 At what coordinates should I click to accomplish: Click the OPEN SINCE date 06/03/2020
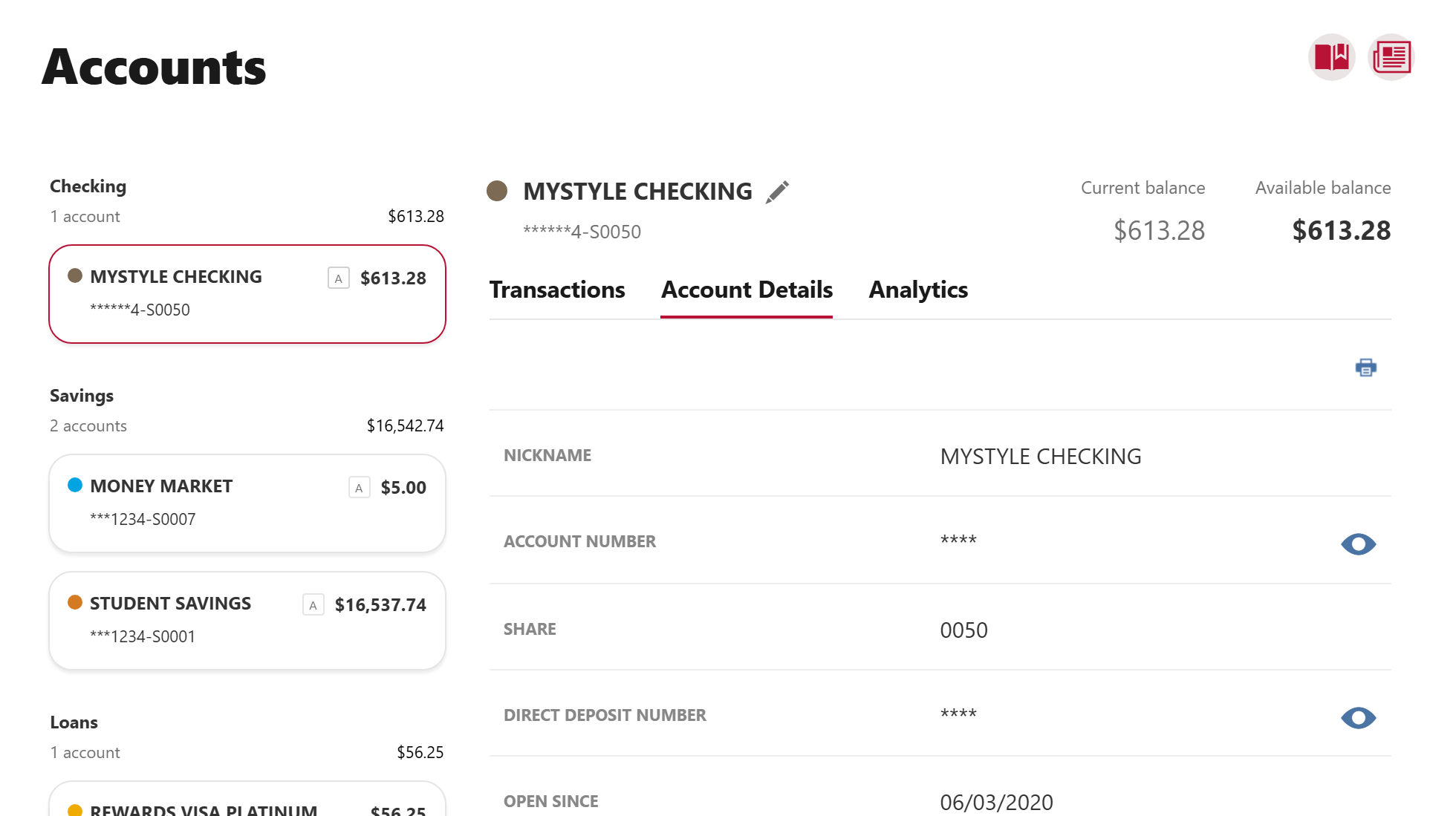996,802
